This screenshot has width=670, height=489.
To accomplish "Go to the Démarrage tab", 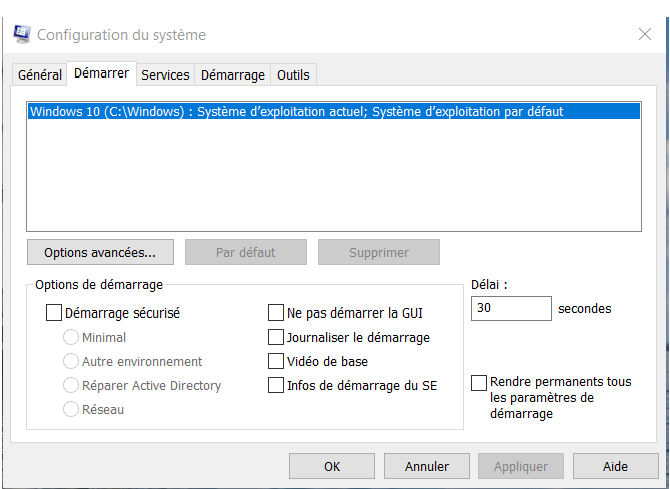I will coord(233,75).
